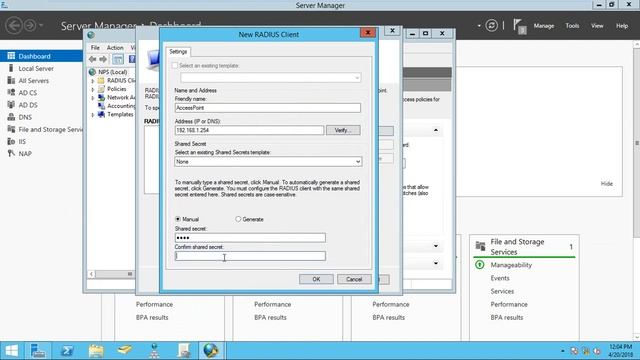The height and width of the screenshot is (360, 640).
Task: Open the Help menu in Server Manager
Action: click(x=622, y=26)
